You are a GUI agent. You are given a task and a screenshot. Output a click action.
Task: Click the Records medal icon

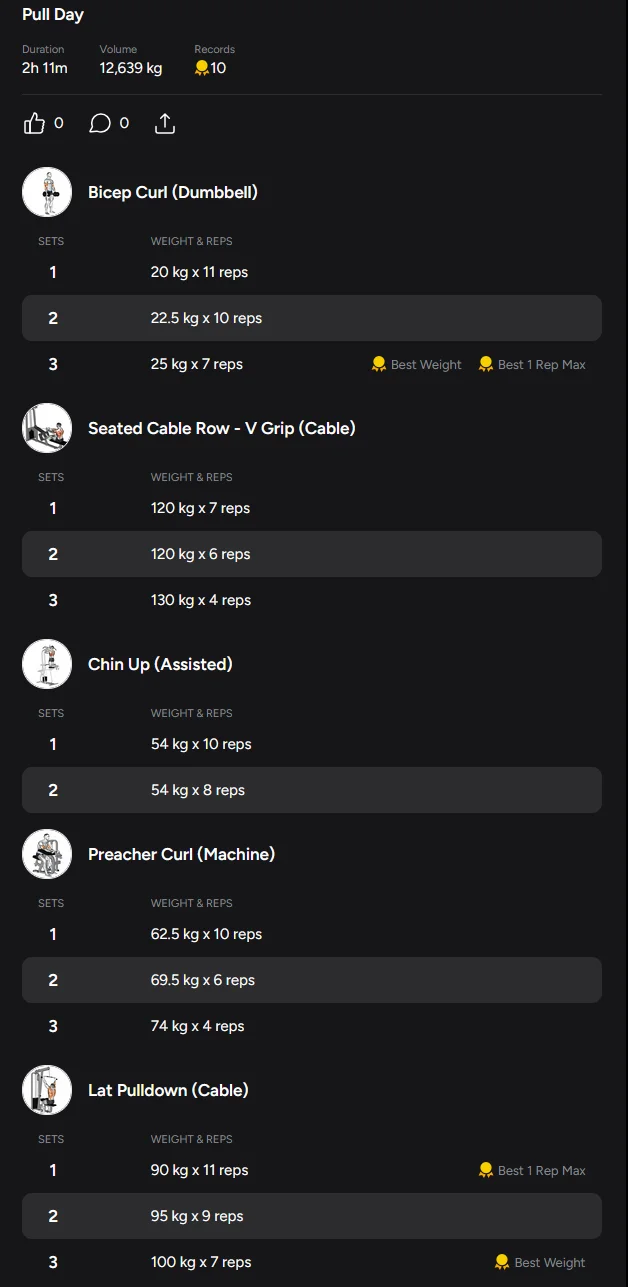(x=202, y=68)
